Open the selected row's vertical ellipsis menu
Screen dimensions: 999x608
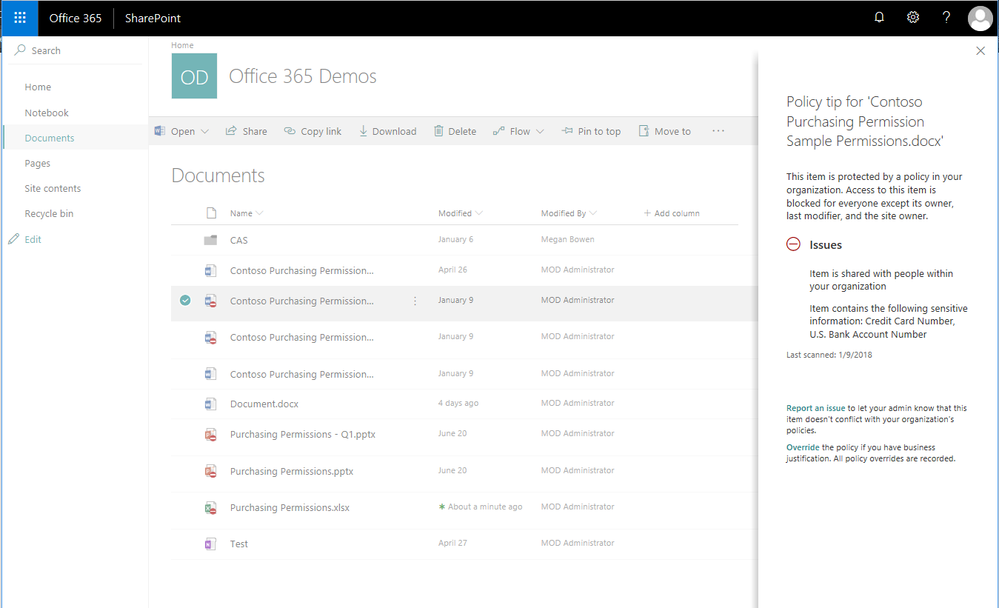(415, 301)
